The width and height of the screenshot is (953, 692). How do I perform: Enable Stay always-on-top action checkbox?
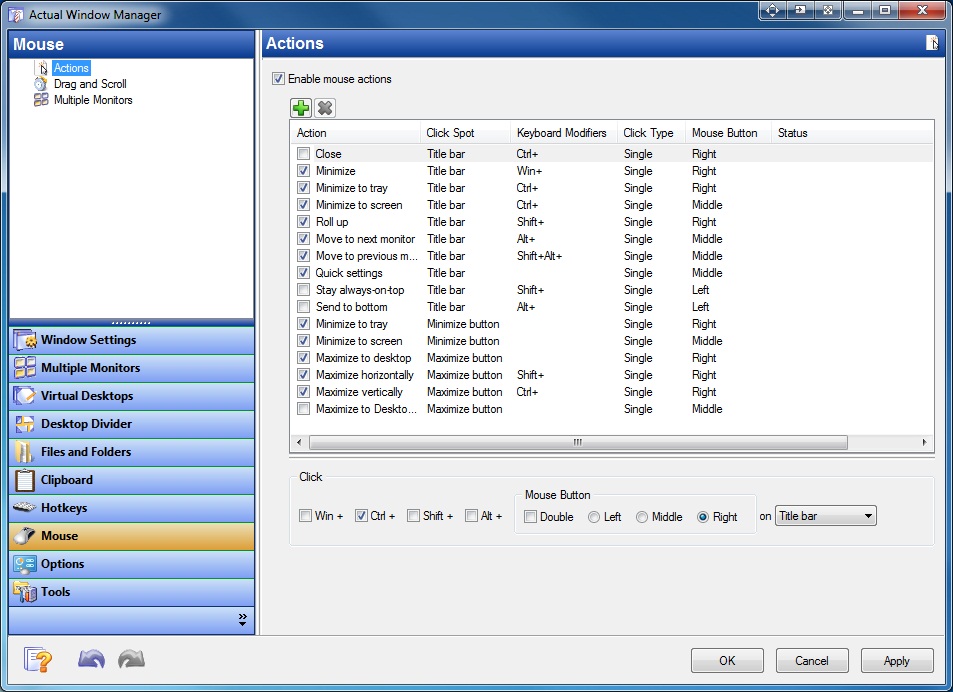click(303, 290)
